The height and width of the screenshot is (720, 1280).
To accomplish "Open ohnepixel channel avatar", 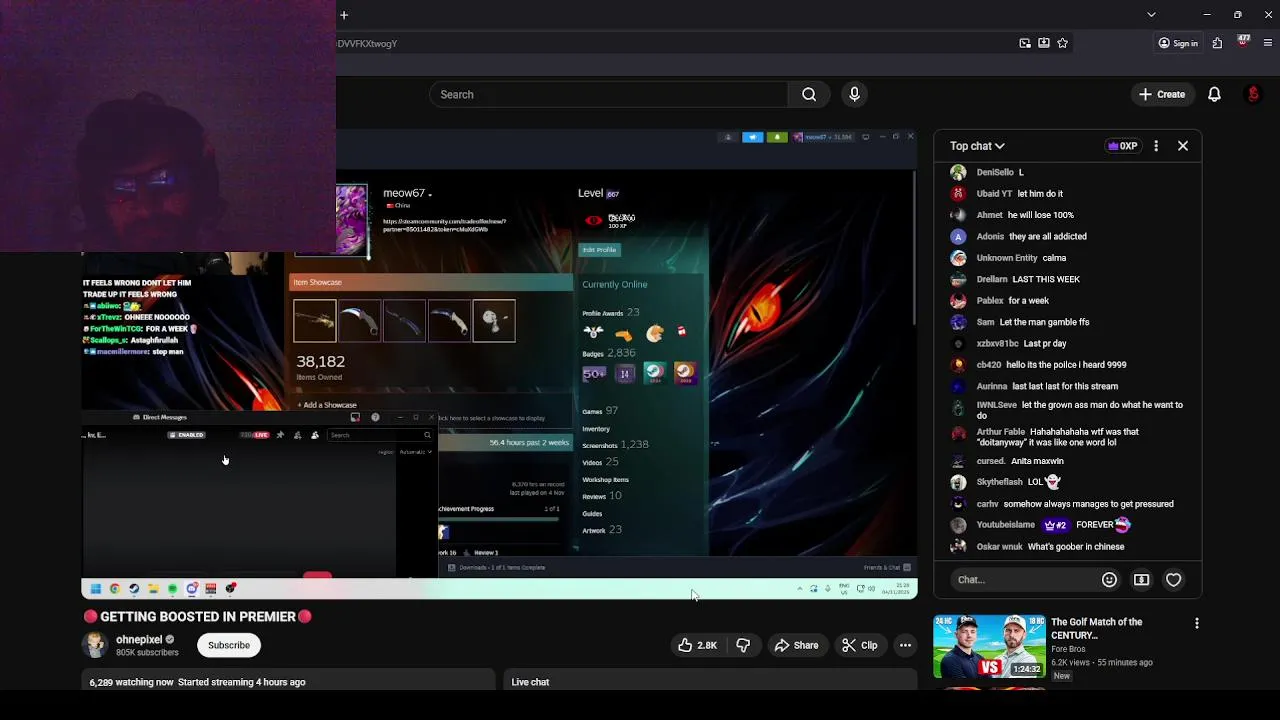I will [96, 645].
